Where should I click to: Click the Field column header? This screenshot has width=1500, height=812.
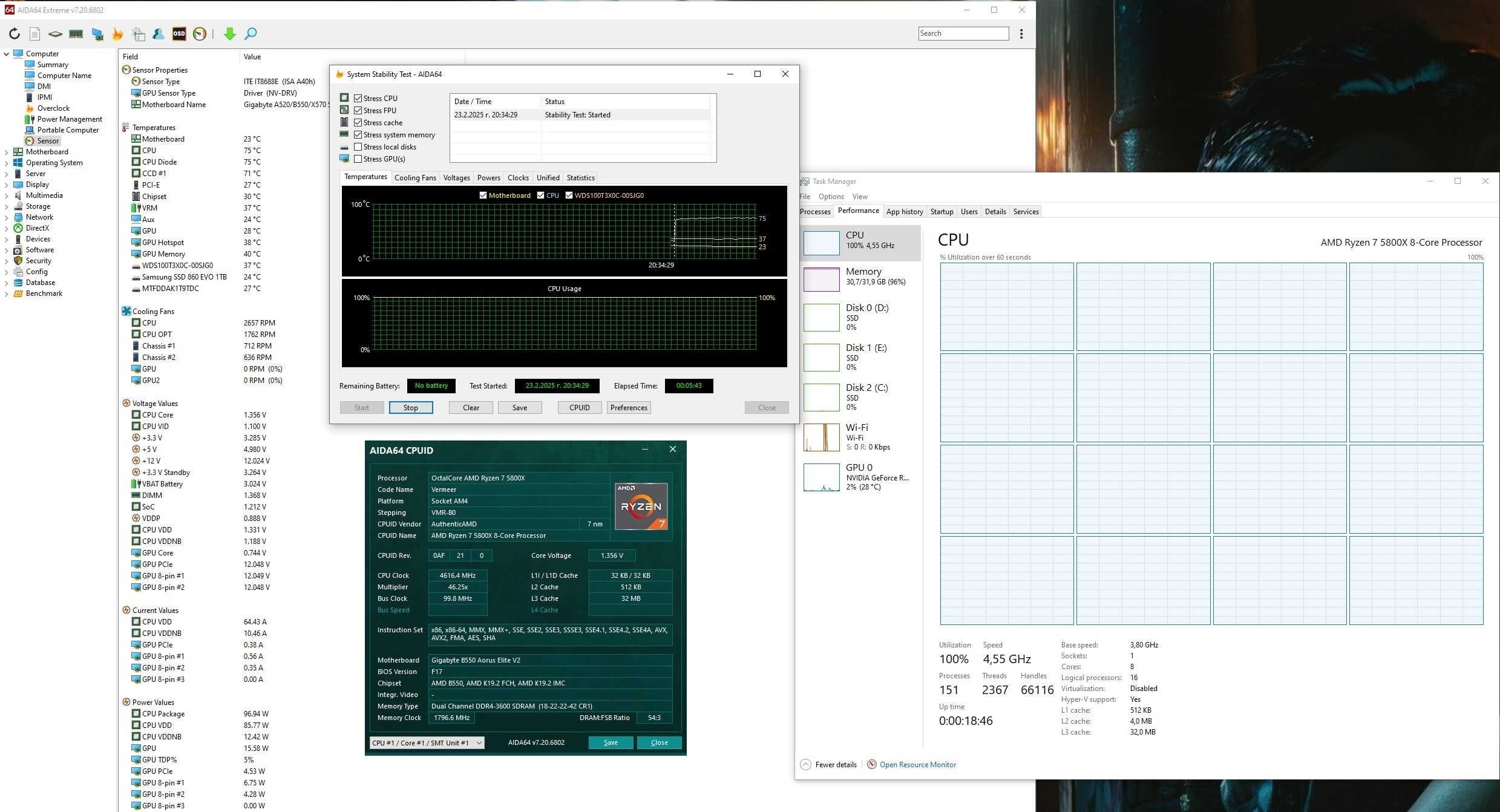point(180,57)
